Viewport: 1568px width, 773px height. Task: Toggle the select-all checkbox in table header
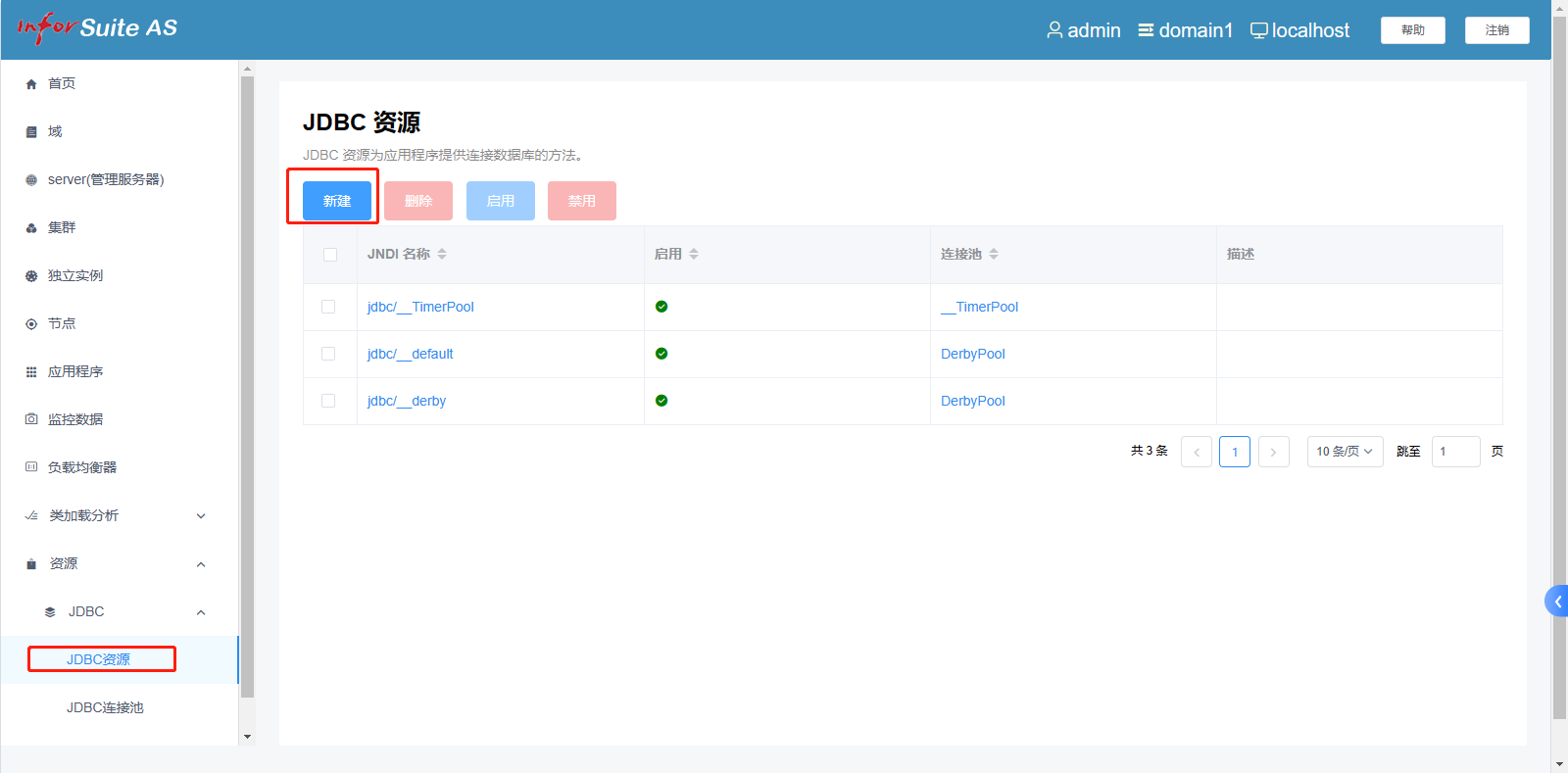pyautogui.click(x=330, y=255)
